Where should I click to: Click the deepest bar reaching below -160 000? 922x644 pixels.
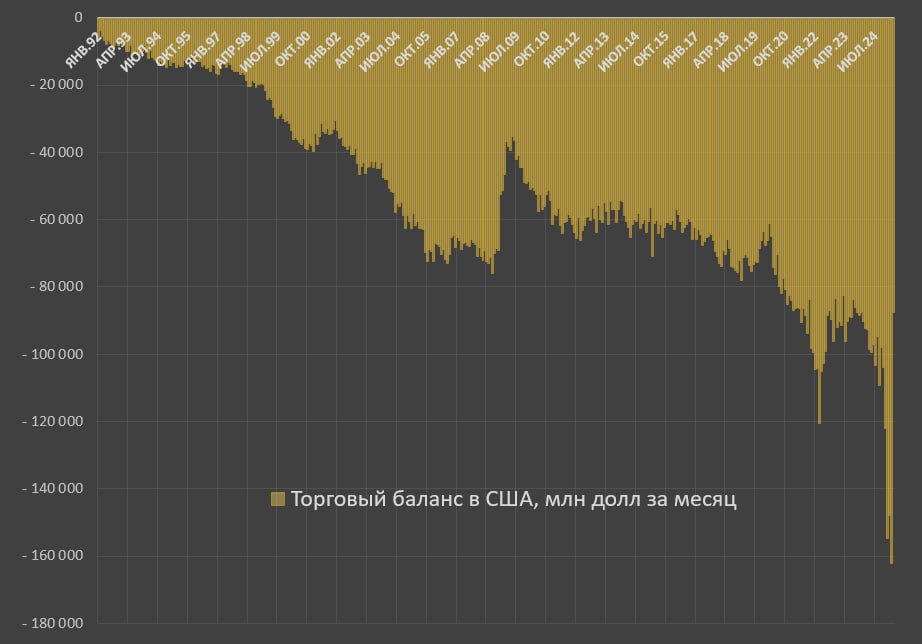(891, 540)
